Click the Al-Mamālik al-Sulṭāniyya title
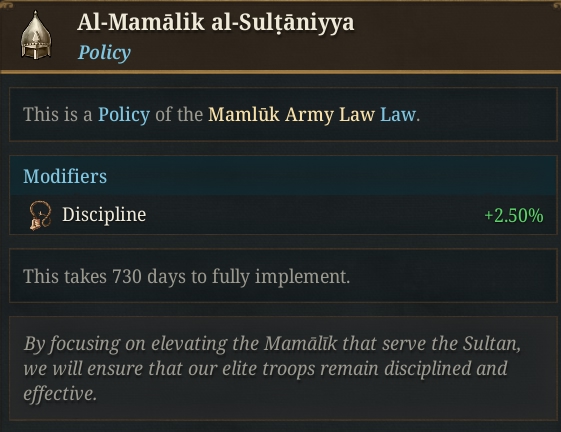The height and width of the screenshot is (432, 561). (215, 22)
